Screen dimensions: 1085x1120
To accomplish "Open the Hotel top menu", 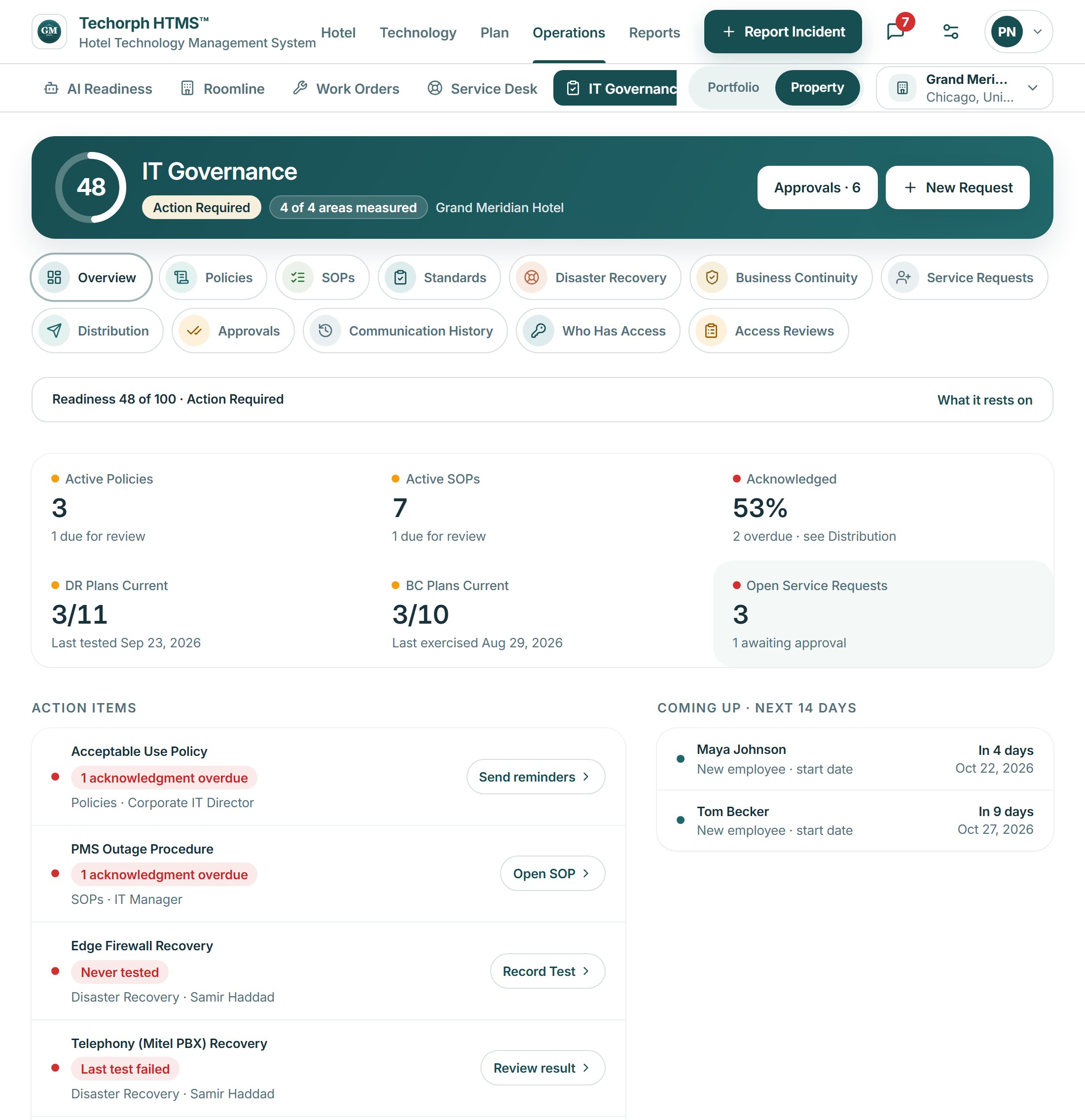I will (x=338, y=33).
